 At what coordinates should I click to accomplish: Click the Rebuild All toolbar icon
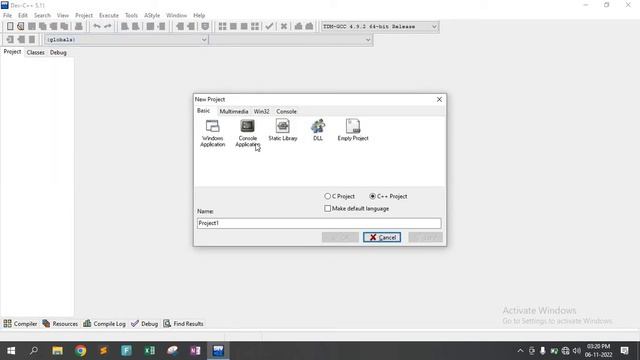point(255,26)
